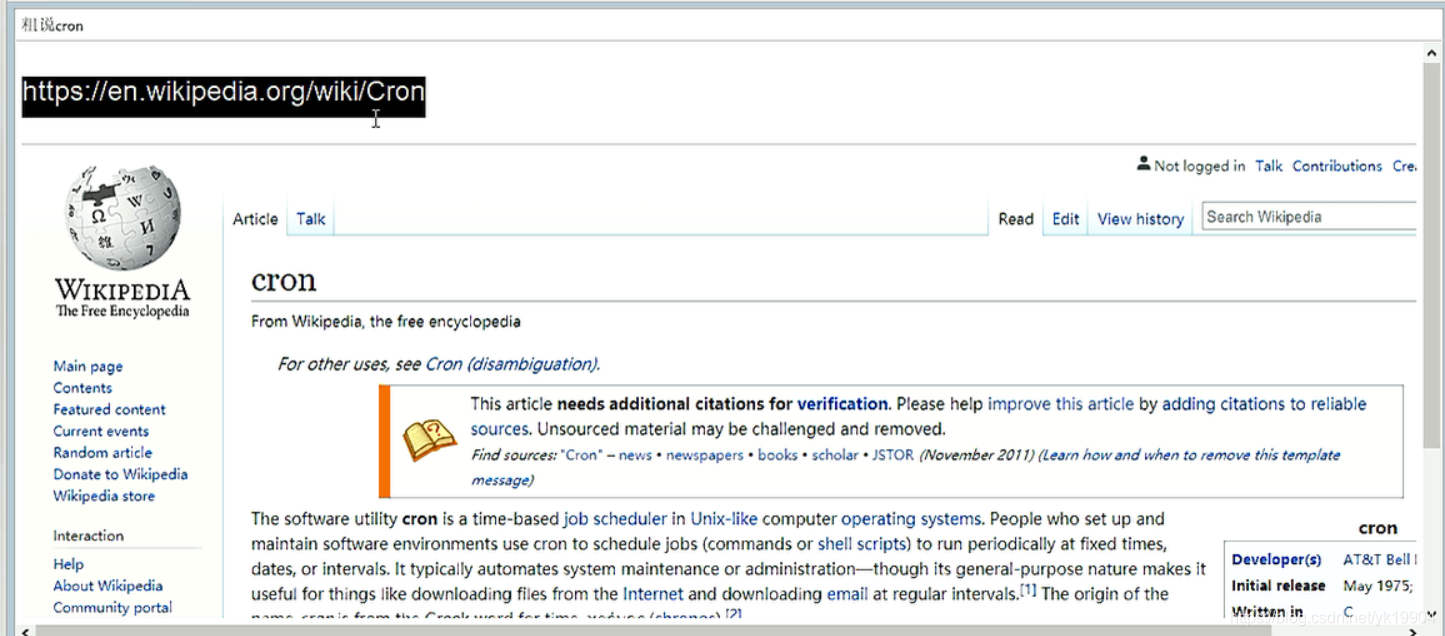Viewport: 1445px width, 636px height.
Task: Click the Initial release infobox label
Action: pos(1279,586)
